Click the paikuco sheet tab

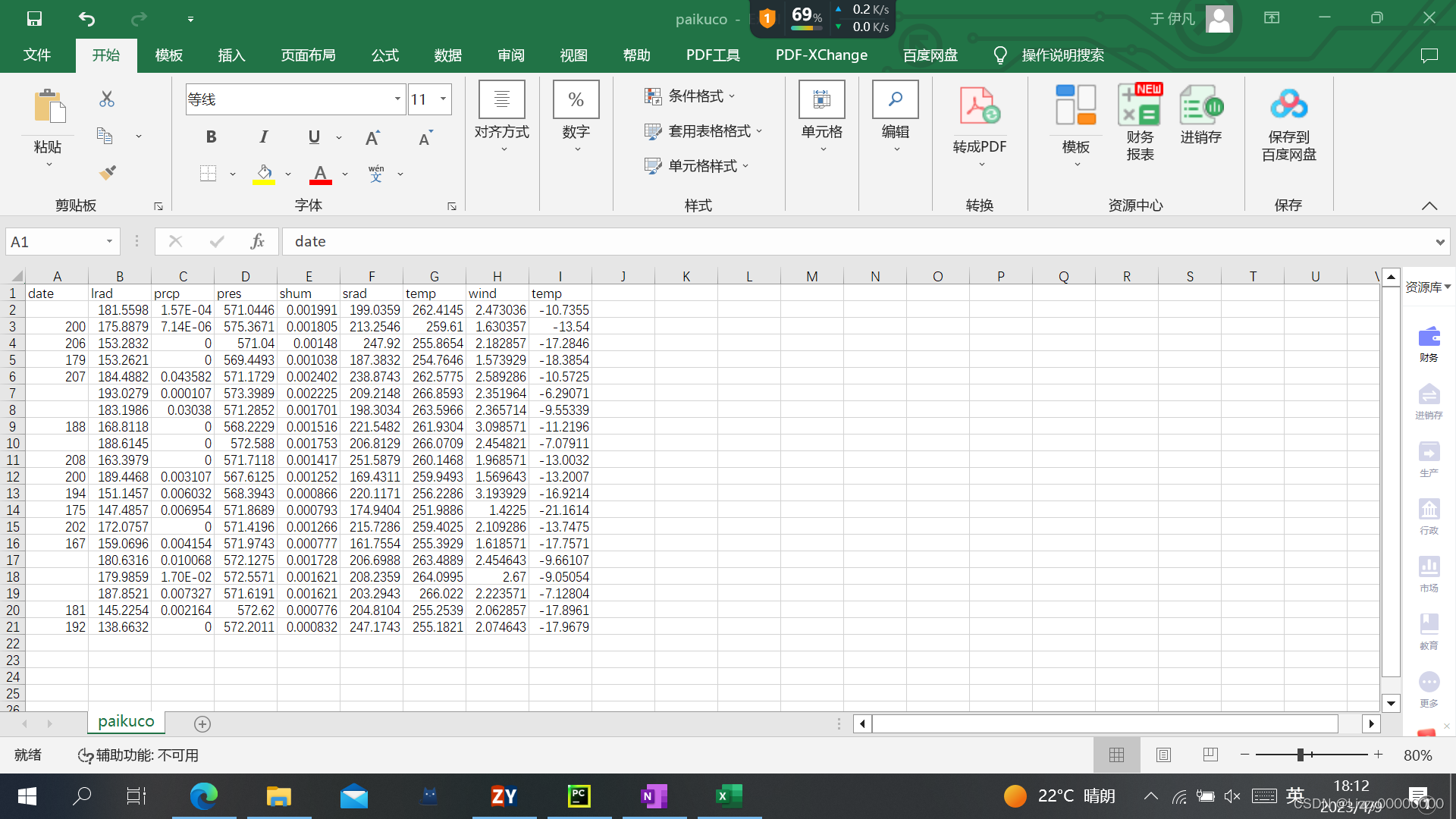[x=126, y=721]
